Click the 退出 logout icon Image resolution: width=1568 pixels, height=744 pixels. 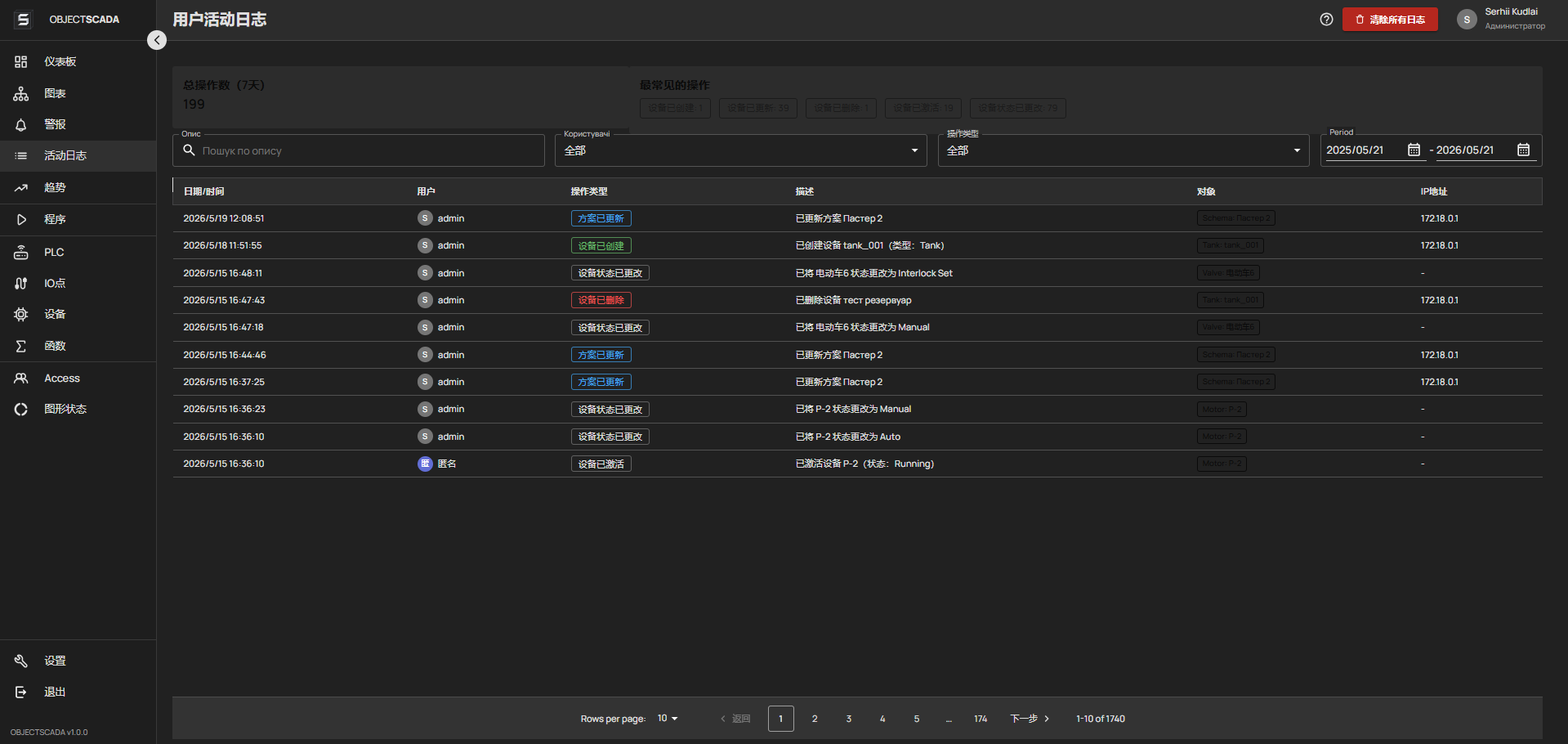(21, 692)
